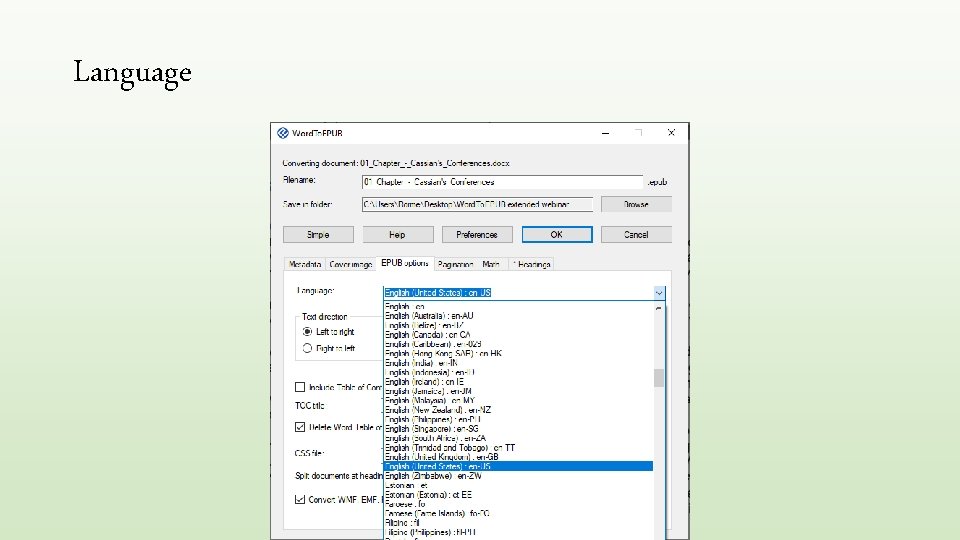The height and width of the screenshot is (540, 960).
Task: Select Estonian (Estonia) : et-EE
Action: click(x=518, y=495)
